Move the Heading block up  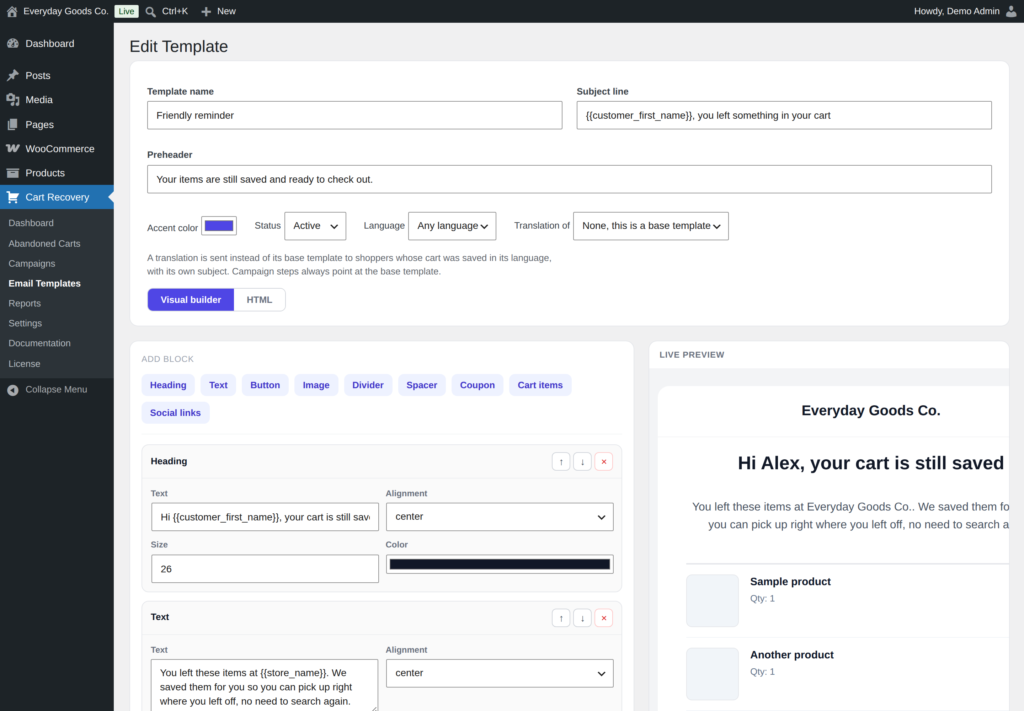[561, 462]
